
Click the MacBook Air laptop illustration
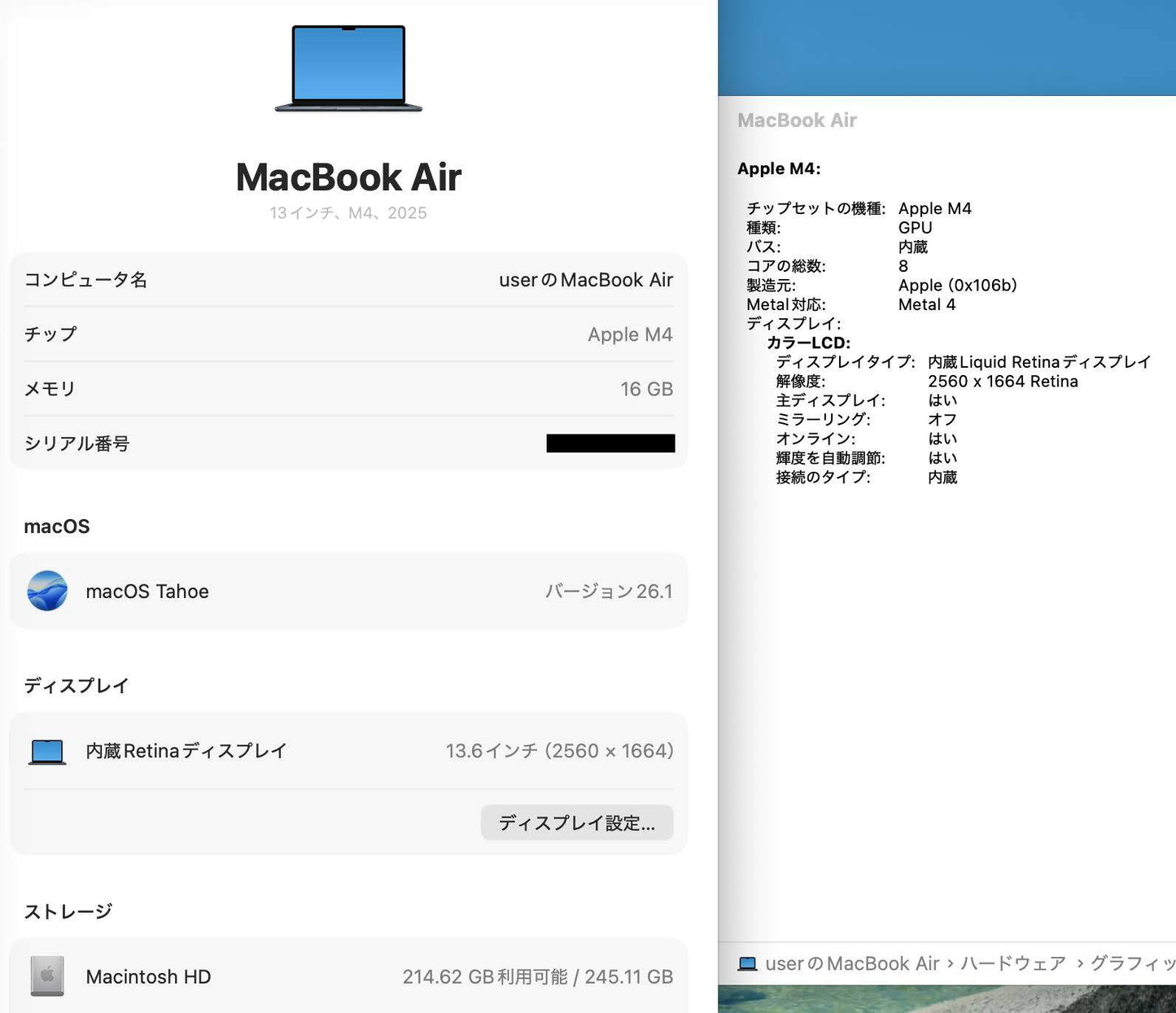click(x=348, y=69)
